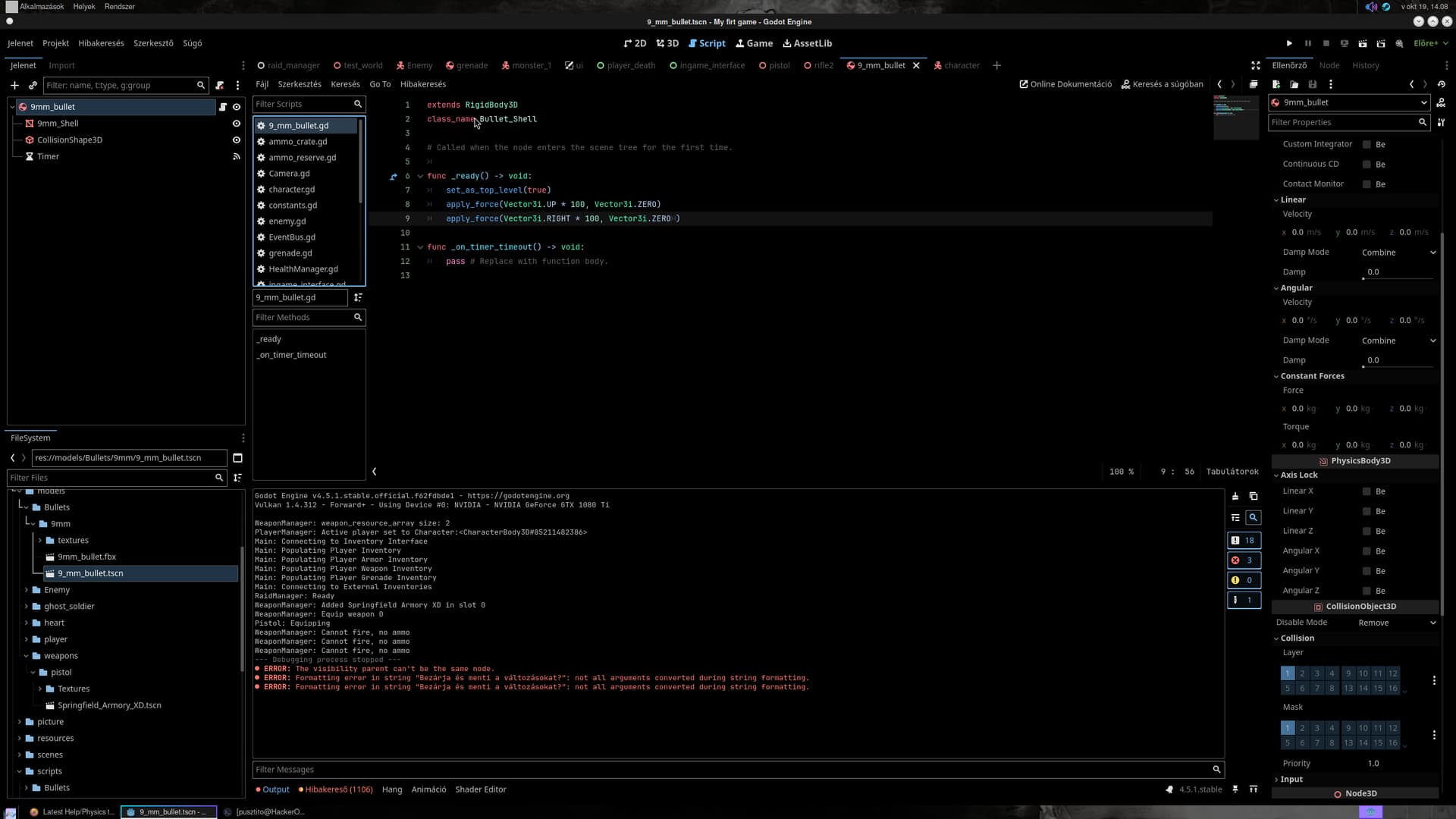Hide the 9mm_Shell node visibility
The image size is (1456, 819).
click(237, 124)
